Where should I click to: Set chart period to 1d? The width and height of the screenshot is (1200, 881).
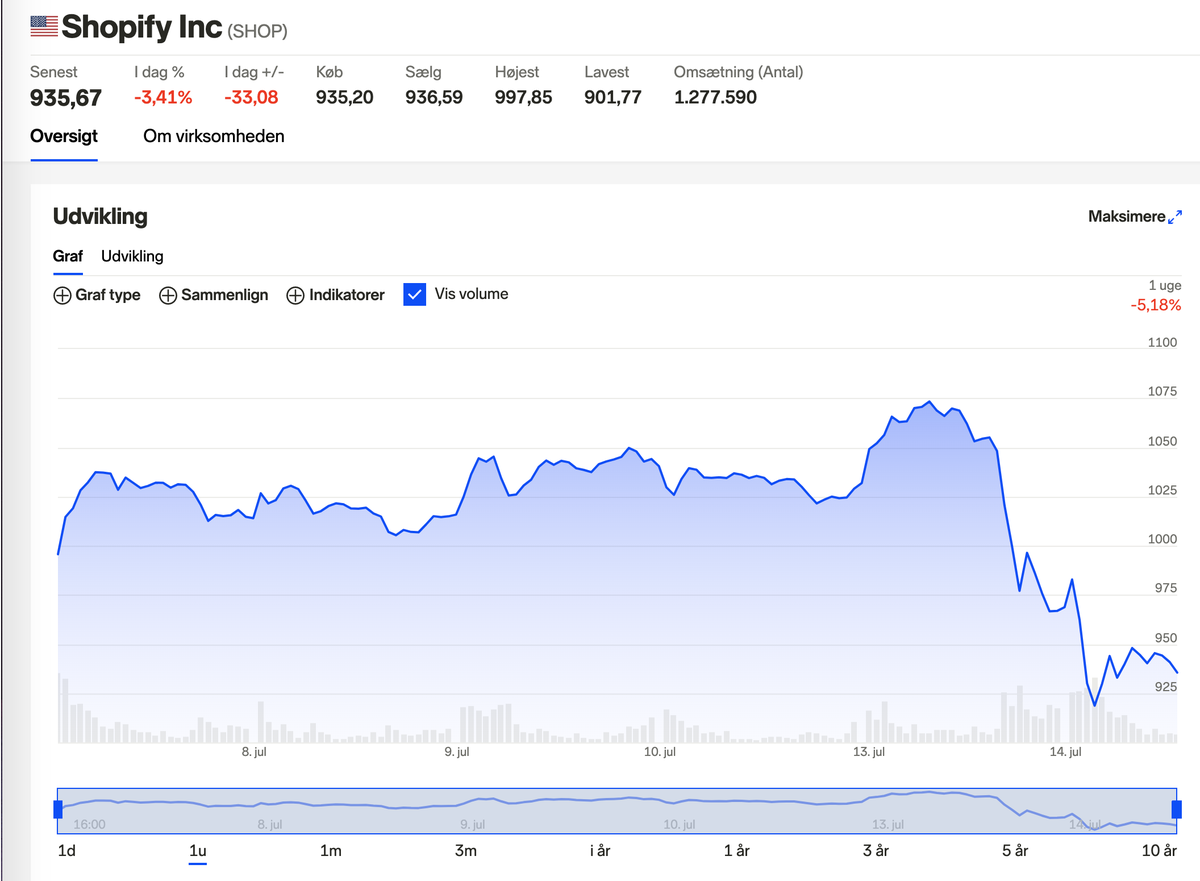pos(67,851)
